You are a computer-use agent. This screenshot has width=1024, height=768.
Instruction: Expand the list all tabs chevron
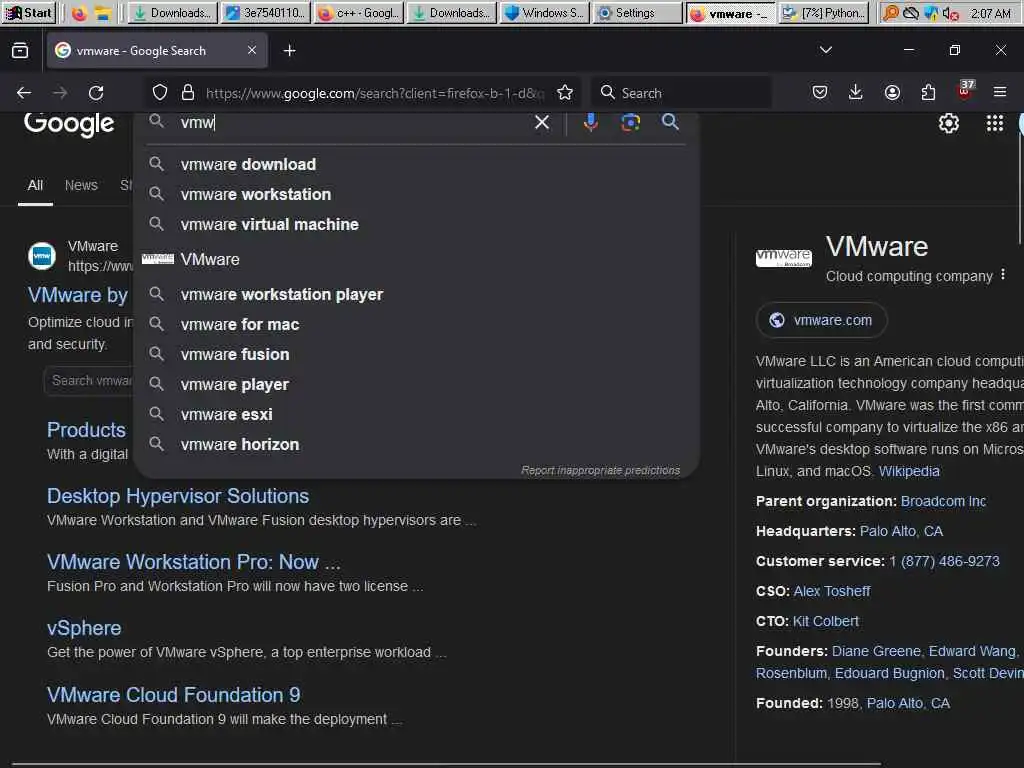coord(826,50)
